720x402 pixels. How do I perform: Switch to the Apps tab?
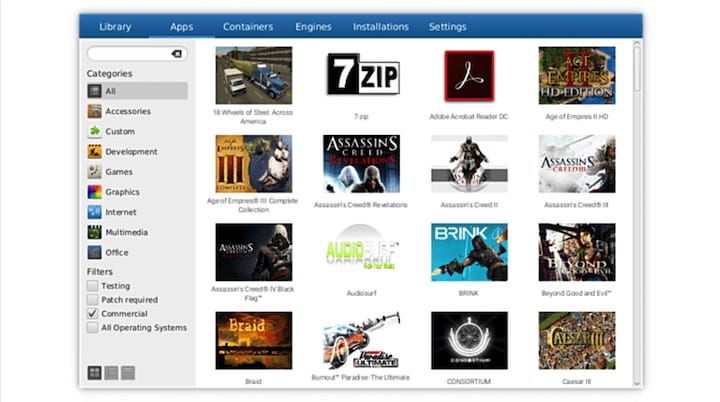point(181,27)
